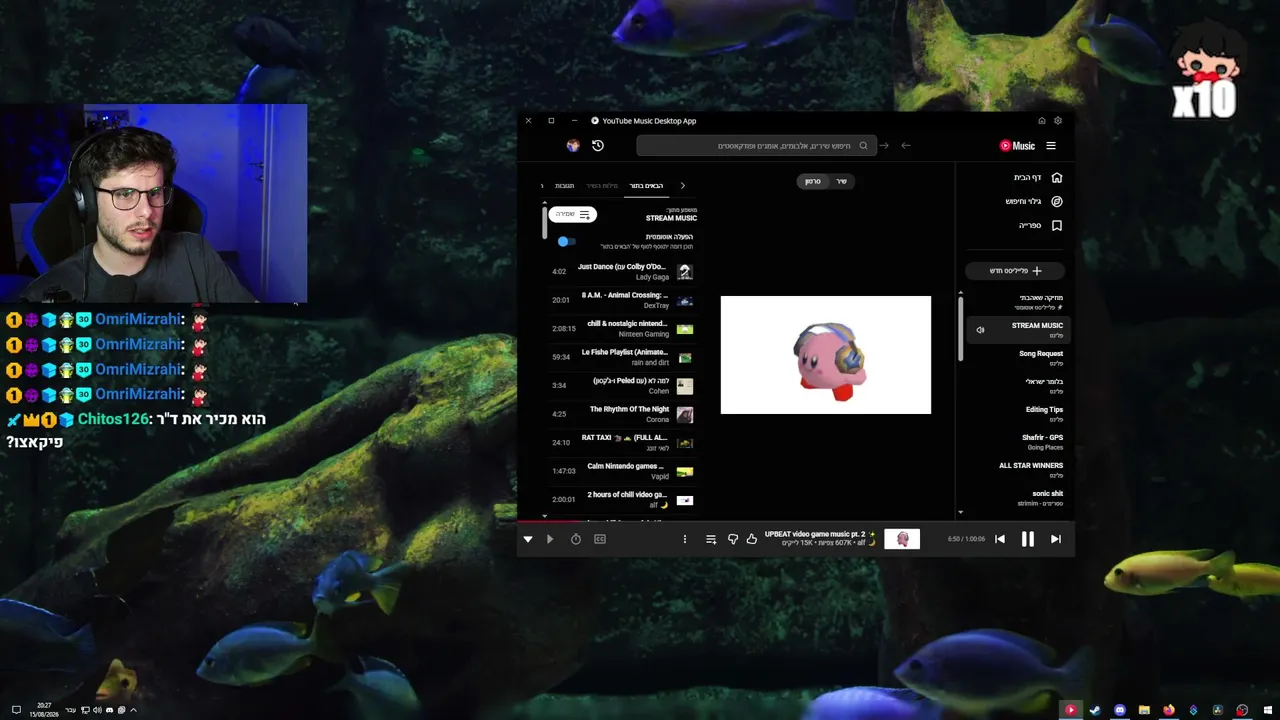
Task: Click the play triangle icon beside the timer
Action: (x=550, y=539)
